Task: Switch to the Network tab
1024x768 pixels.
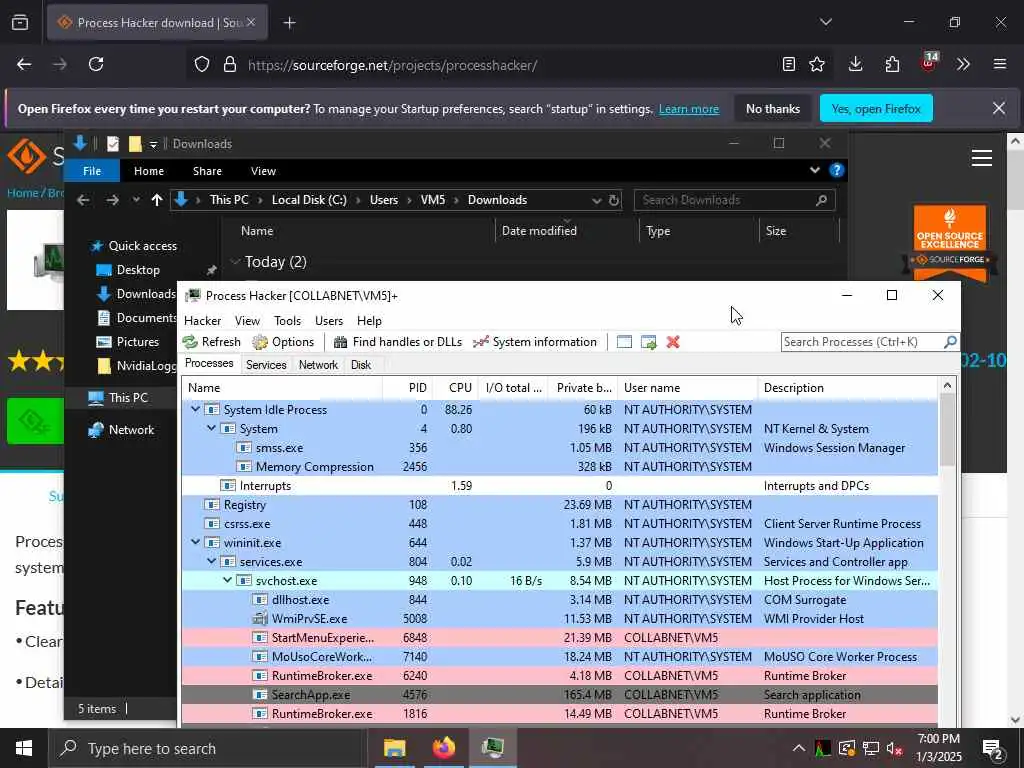Action: 318,364
